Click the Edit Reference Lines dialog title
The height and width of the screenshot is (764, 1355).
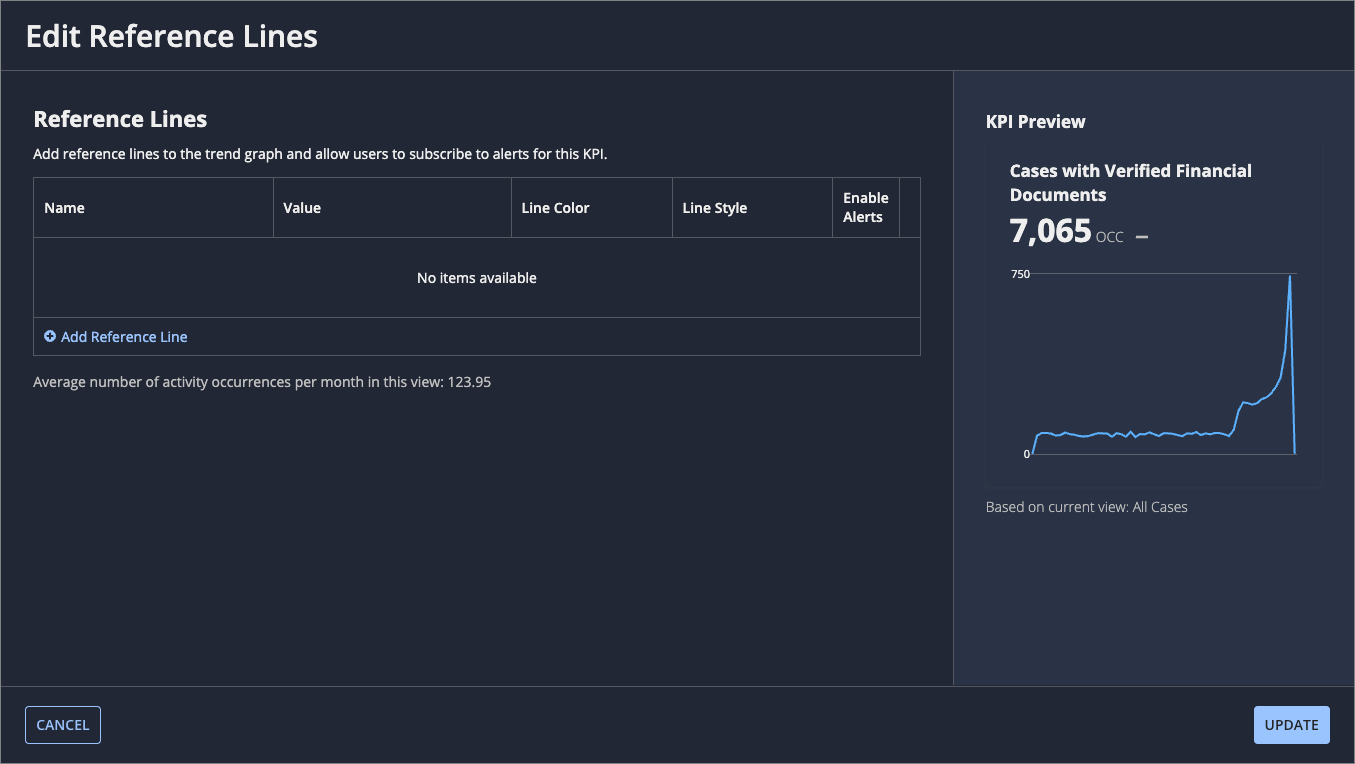coord(172,36)
